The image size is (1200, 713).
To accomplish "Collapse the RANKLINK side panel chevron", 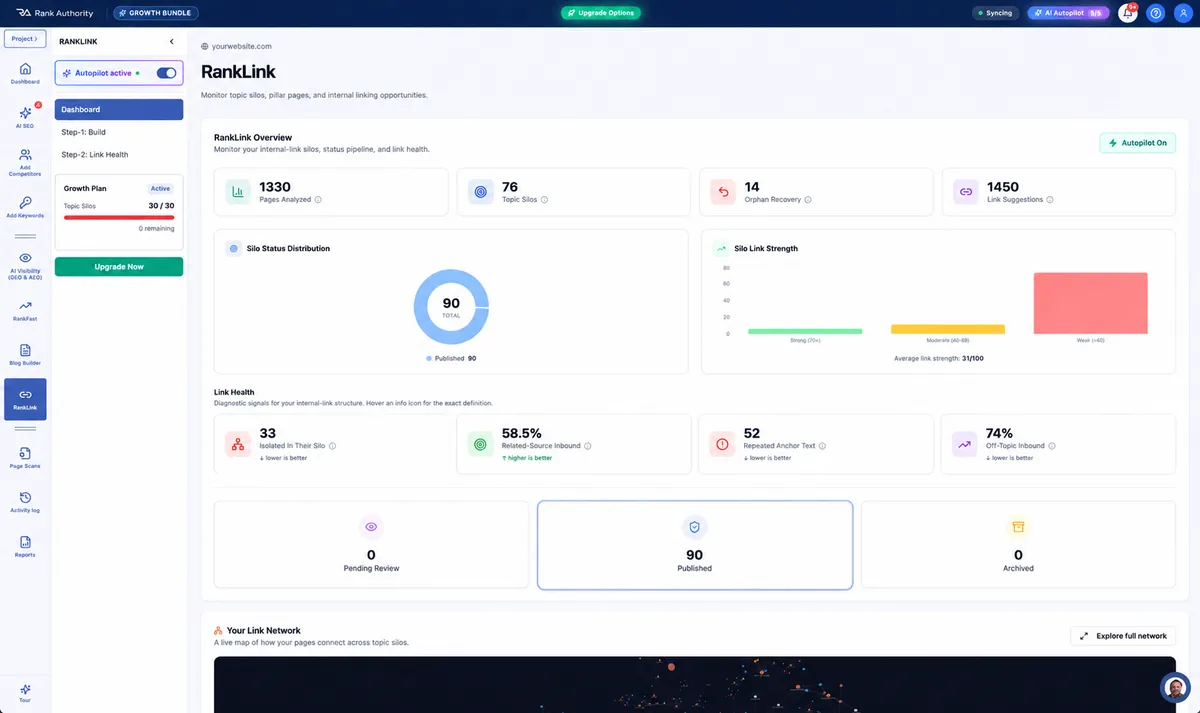I will tap(171, 41).
